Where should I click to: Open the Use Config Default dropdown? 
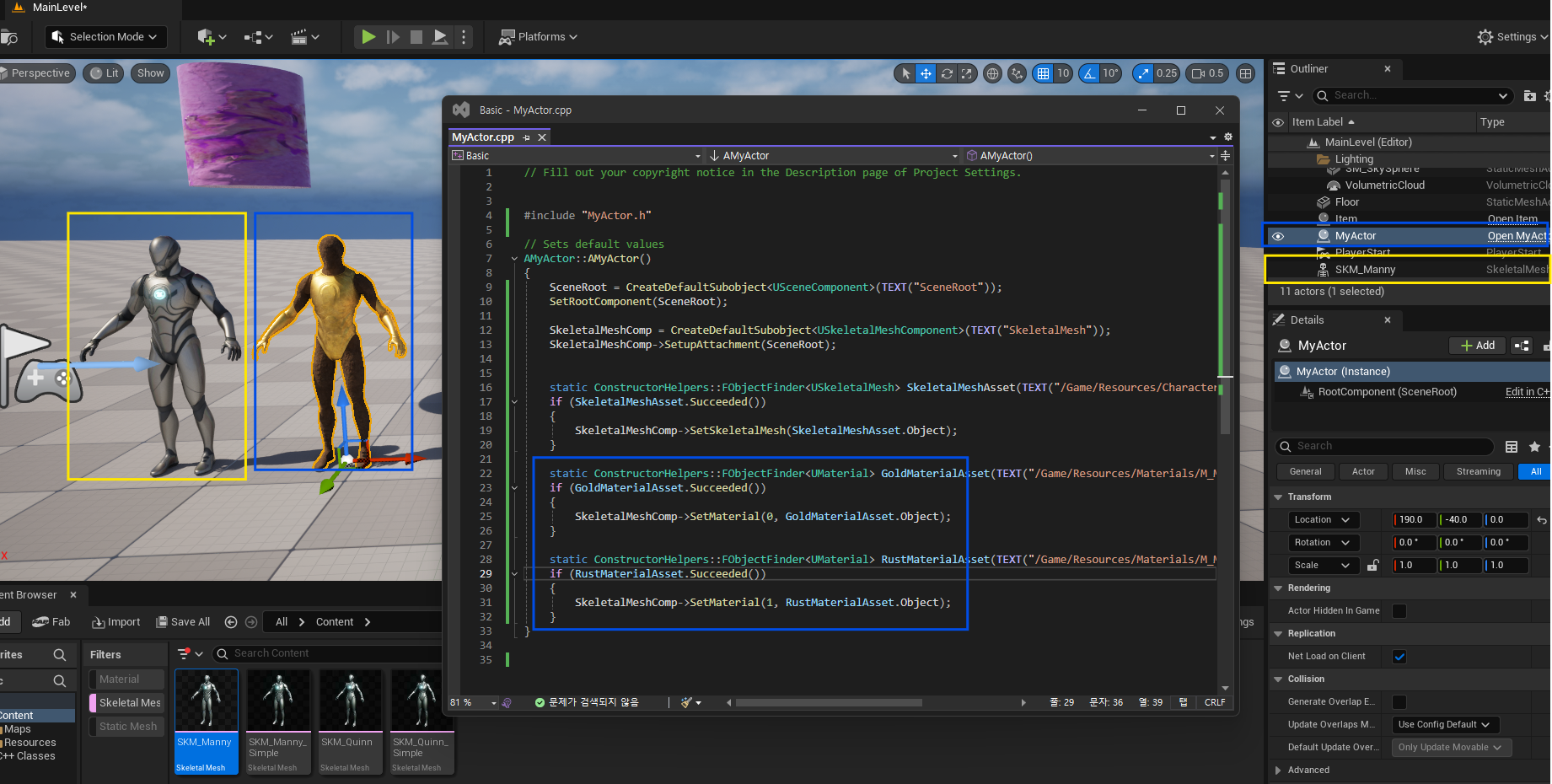[1444, 725]
